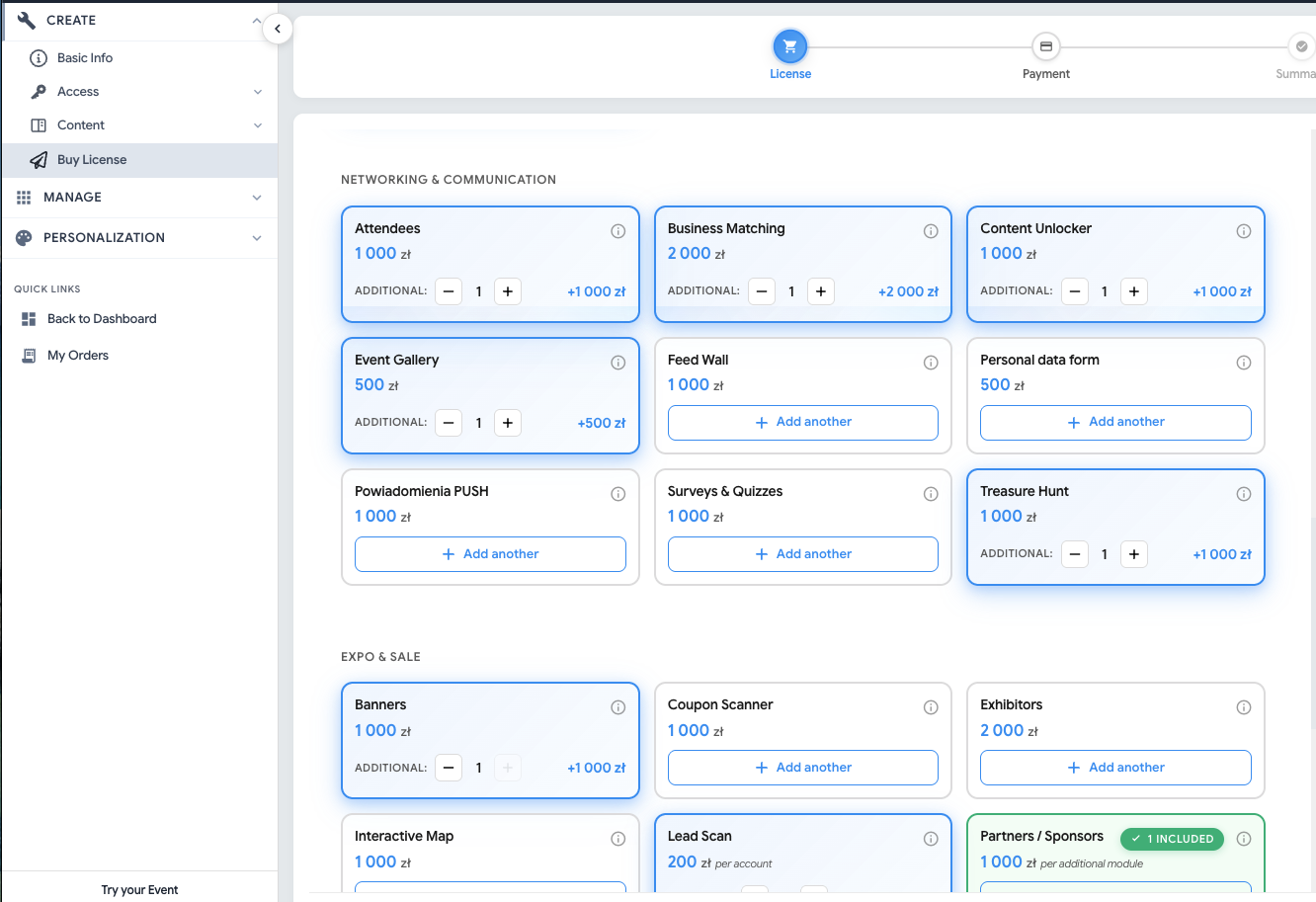Click Add another for Feed Wall

[x=802, y=423]
